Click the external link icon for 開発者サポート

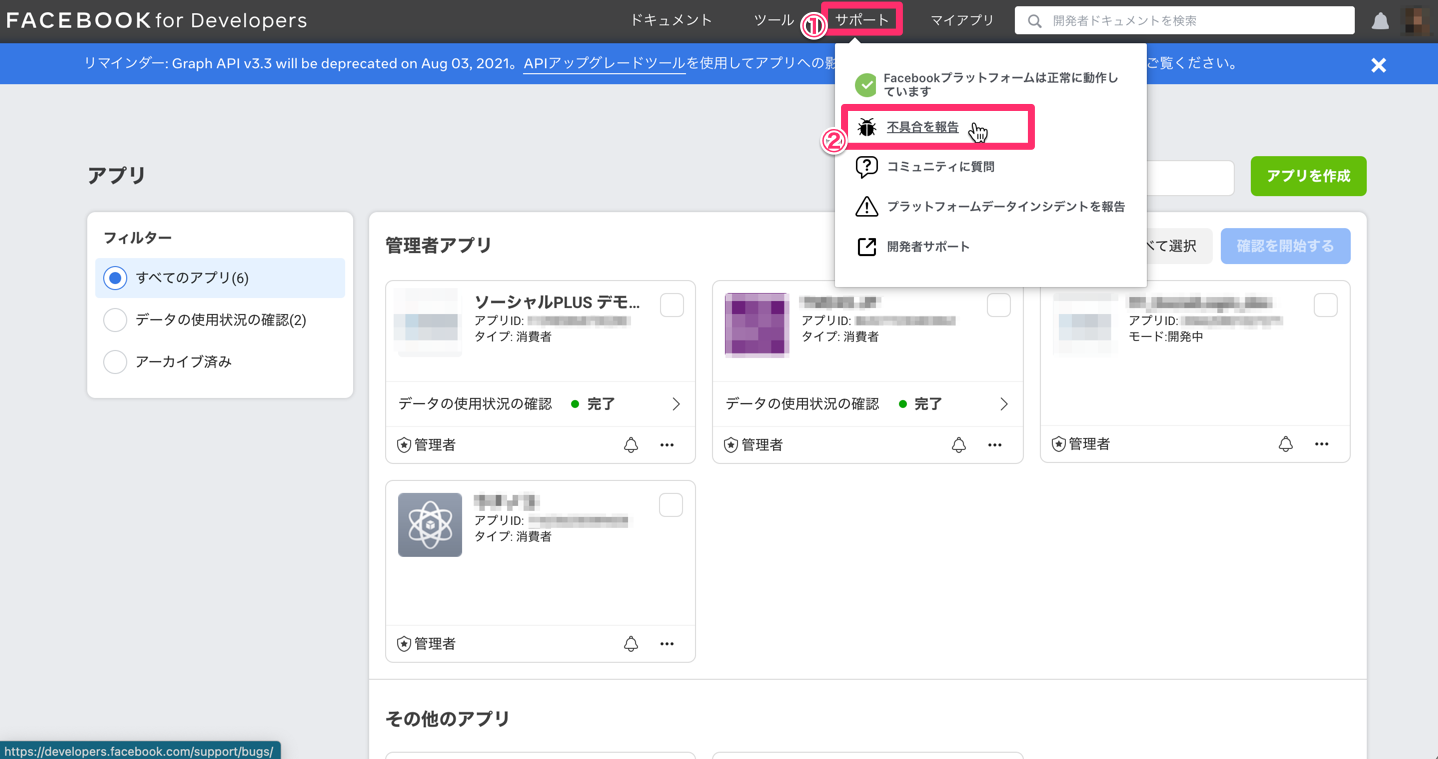[x=867, y=247]
